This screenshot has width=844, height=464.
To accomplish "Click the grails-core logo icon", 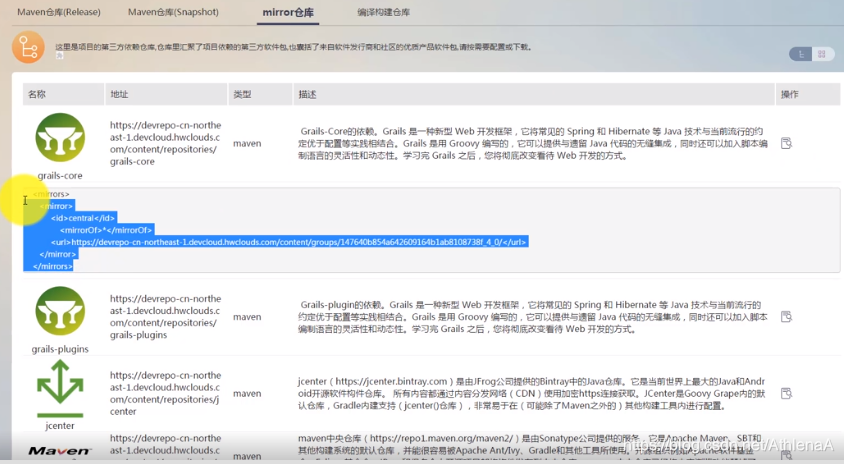I will (x=60, y=137).
